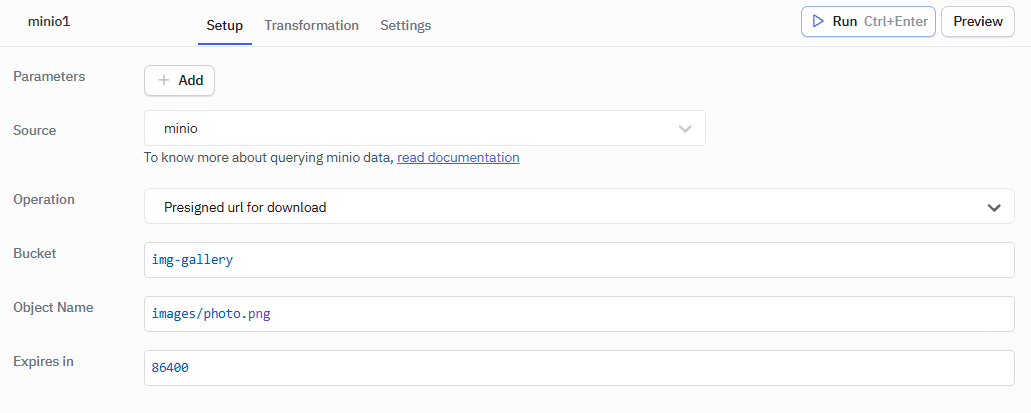Expand the Operation chevron arrow
This screenshot has width=1031, height=413.
994,207
